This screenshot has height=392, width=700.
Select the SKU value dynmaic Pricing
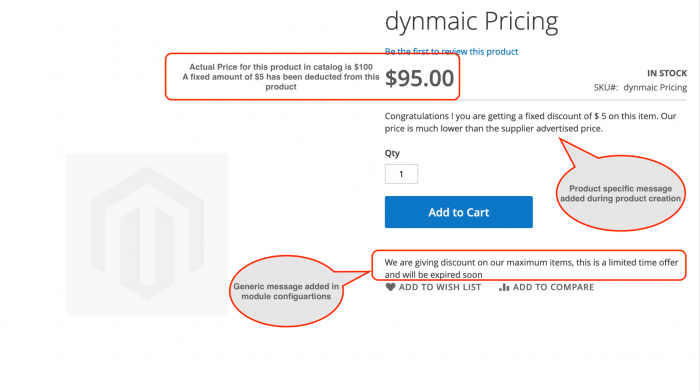pyautogui.click(x=655, y=88)
